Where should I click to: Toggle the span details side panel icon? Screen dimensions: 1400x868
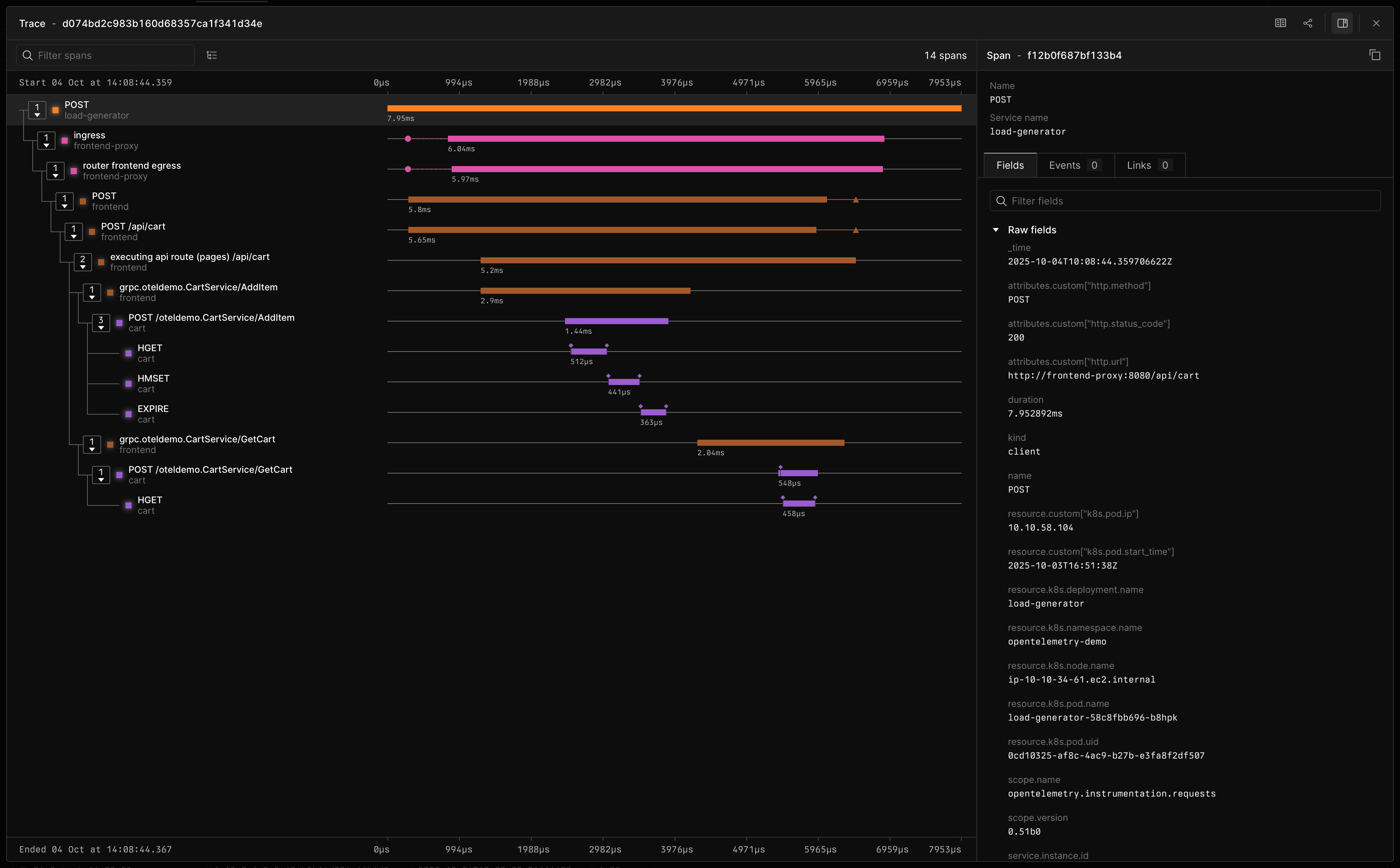tap(1342, 24)
